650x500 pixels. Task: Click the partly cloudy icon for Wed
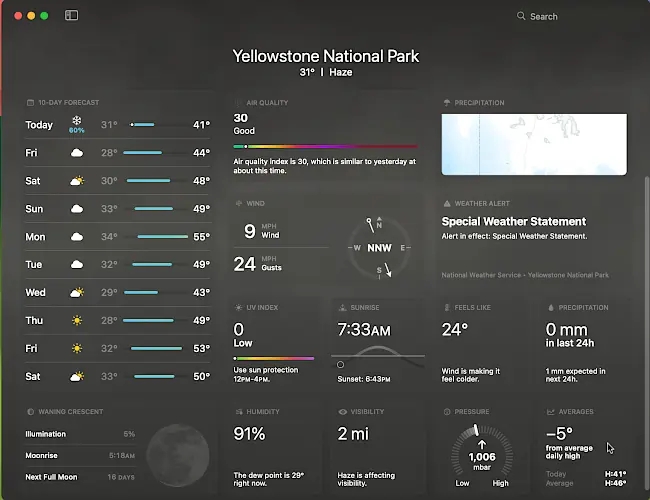click(x=76, y=293)
